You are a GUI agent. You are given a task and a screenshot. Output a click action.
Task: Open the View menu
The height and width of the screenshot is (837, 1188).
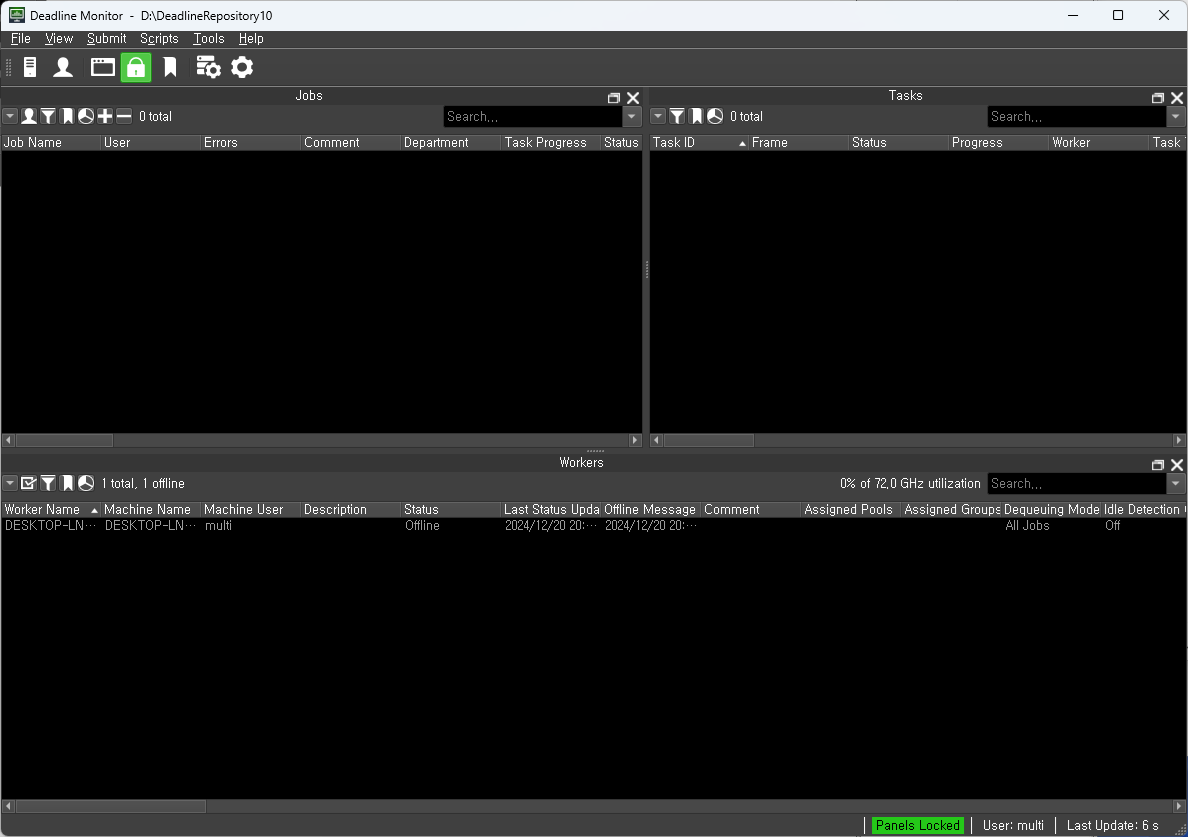[x=59, y=39]
